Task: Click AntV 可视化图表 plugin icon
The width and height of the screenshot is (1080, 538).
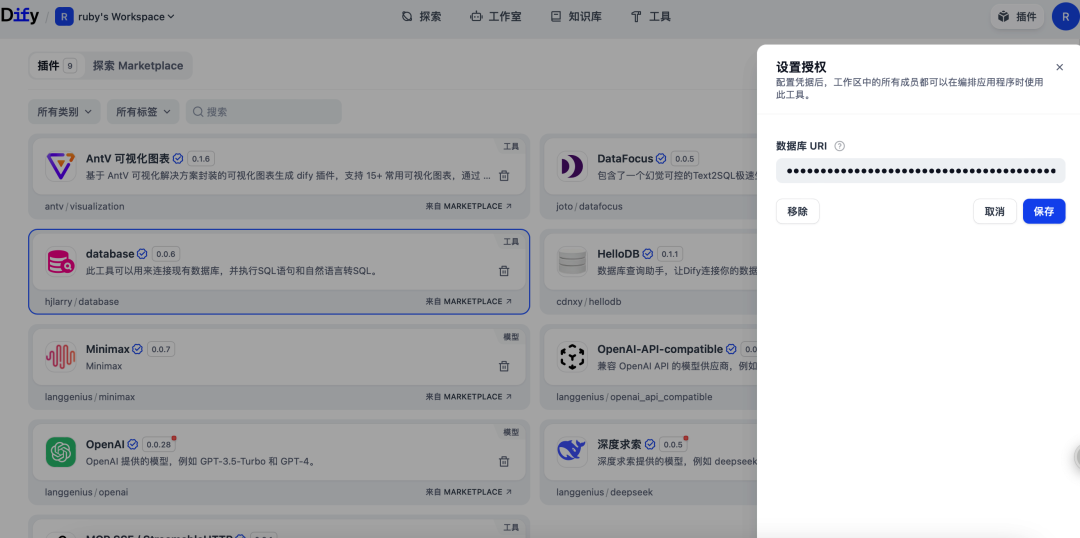Action: point(61,166)
